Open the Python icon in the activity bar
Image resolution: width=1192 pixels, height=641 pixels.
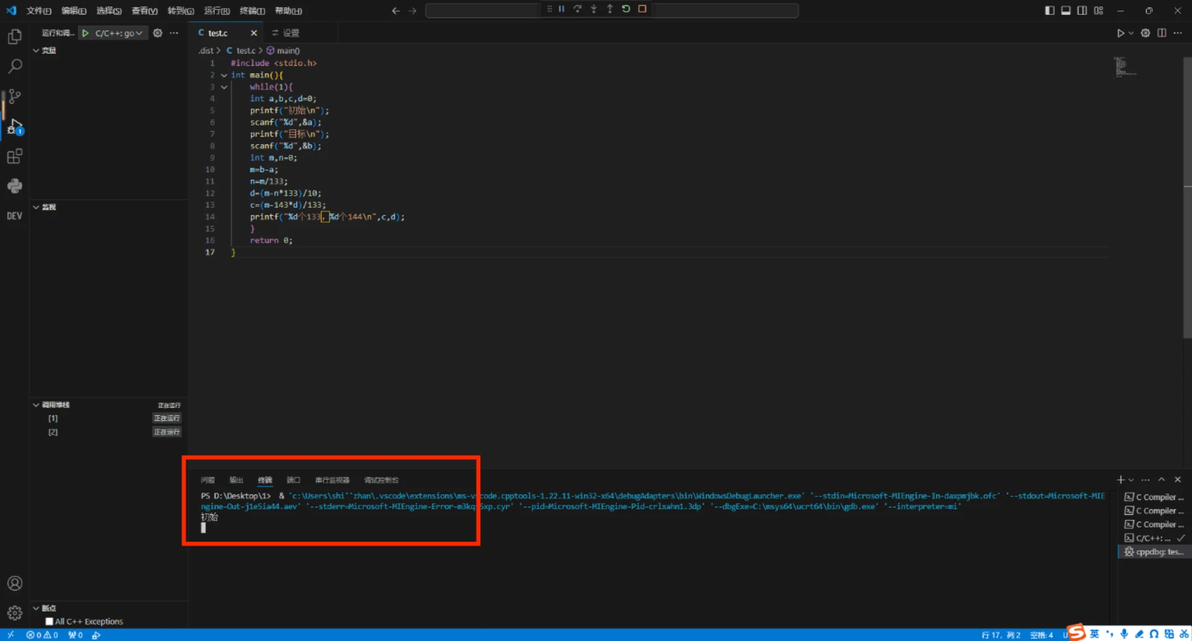point(14,186)
